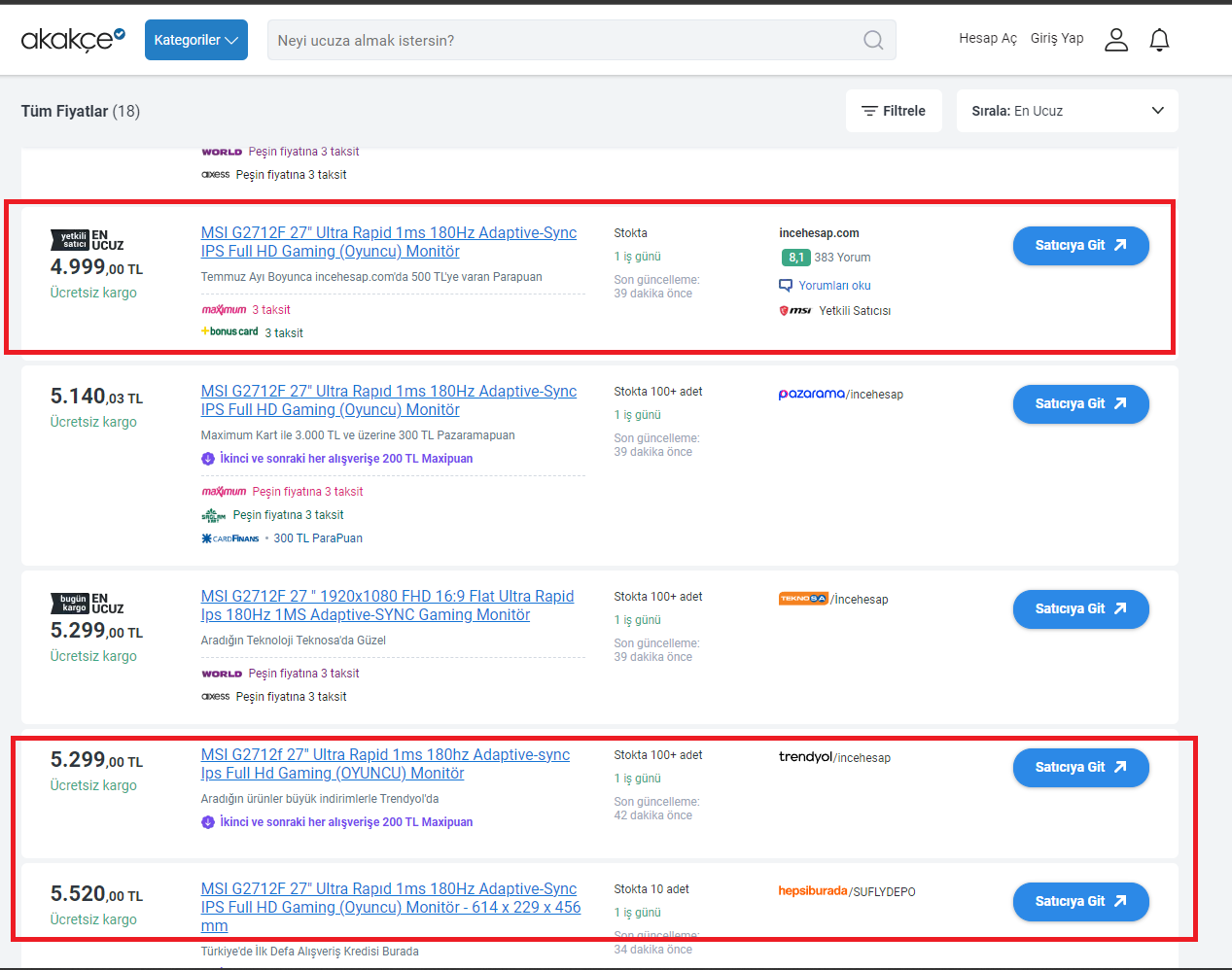
Task: Click the purple Maxipuan icon in pazarama offer
Action: click(208, 459)
